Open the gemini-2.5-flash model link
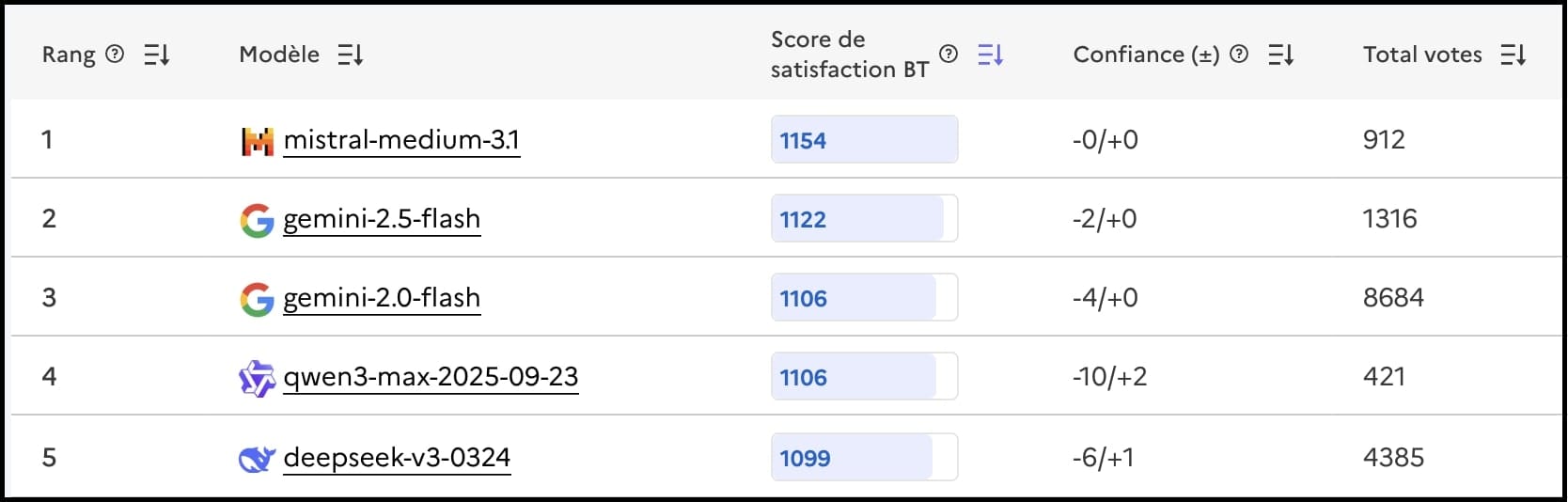1568x502 pixels. pos(382,219)
